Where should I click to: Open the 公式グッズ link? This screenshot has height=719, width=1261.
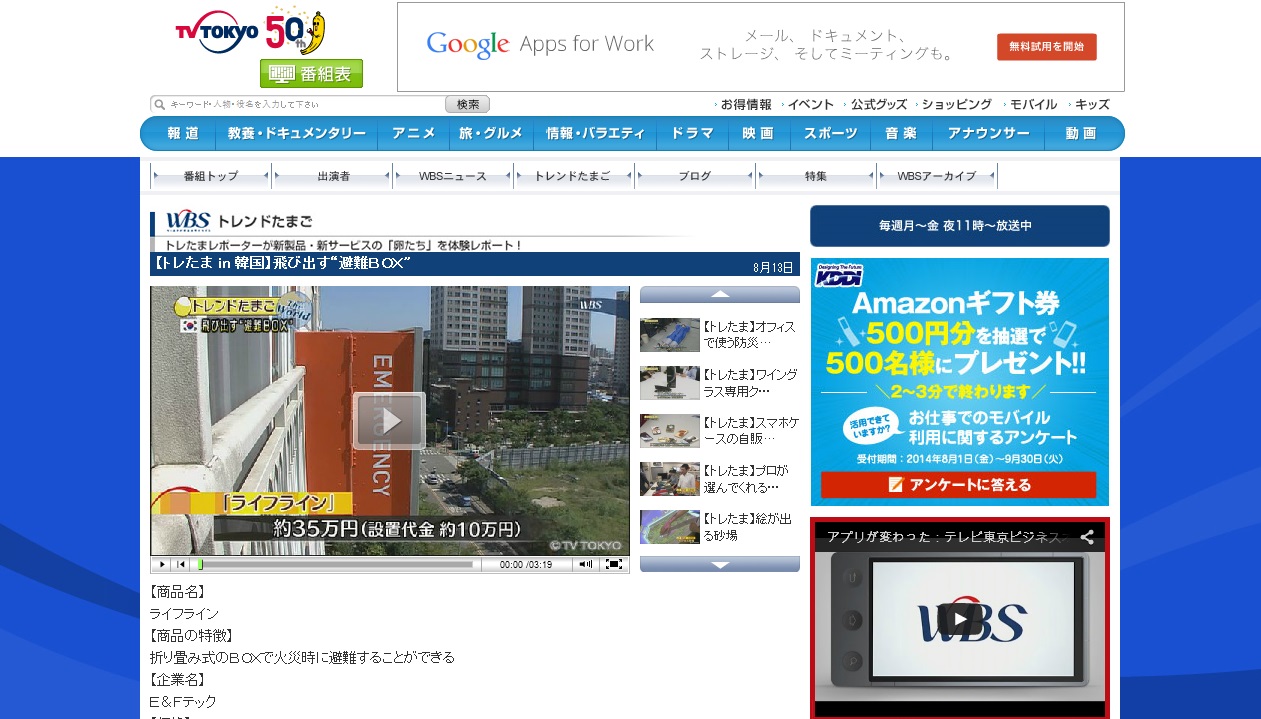878,104
